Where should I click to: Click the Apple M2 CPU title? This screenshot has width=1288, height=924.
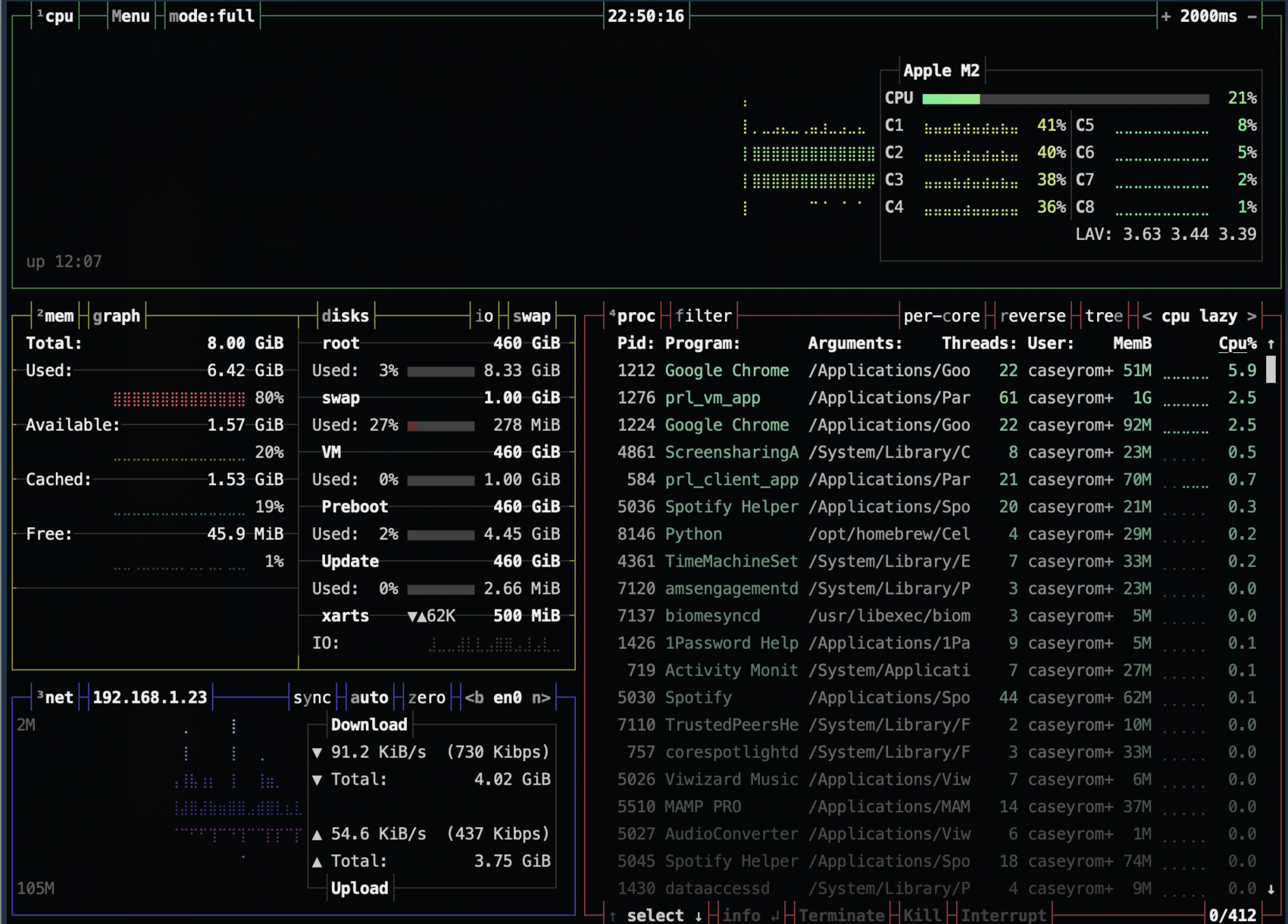coord(942,70)
